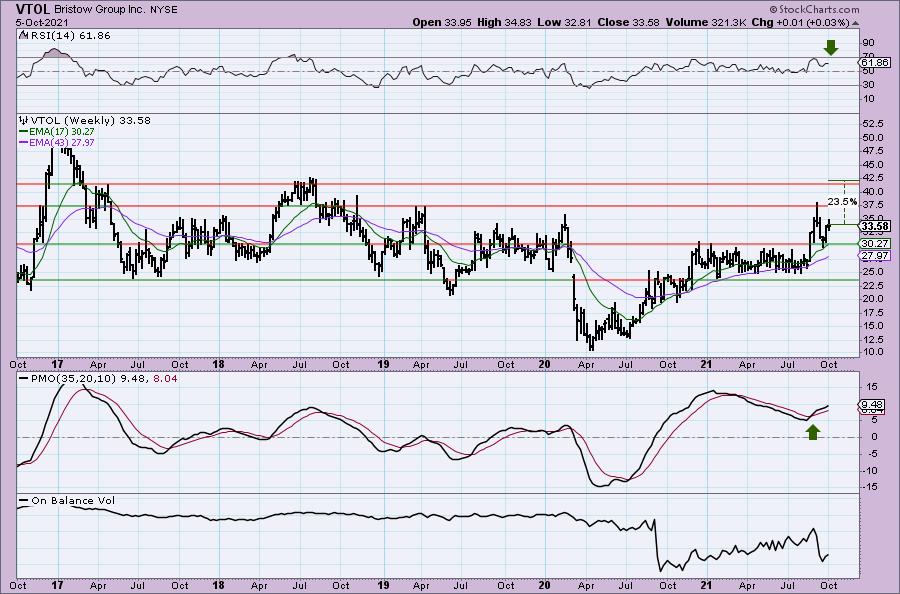Click the green EMA(17) legend line swatch
900x594 pixels.
point(24,131)
